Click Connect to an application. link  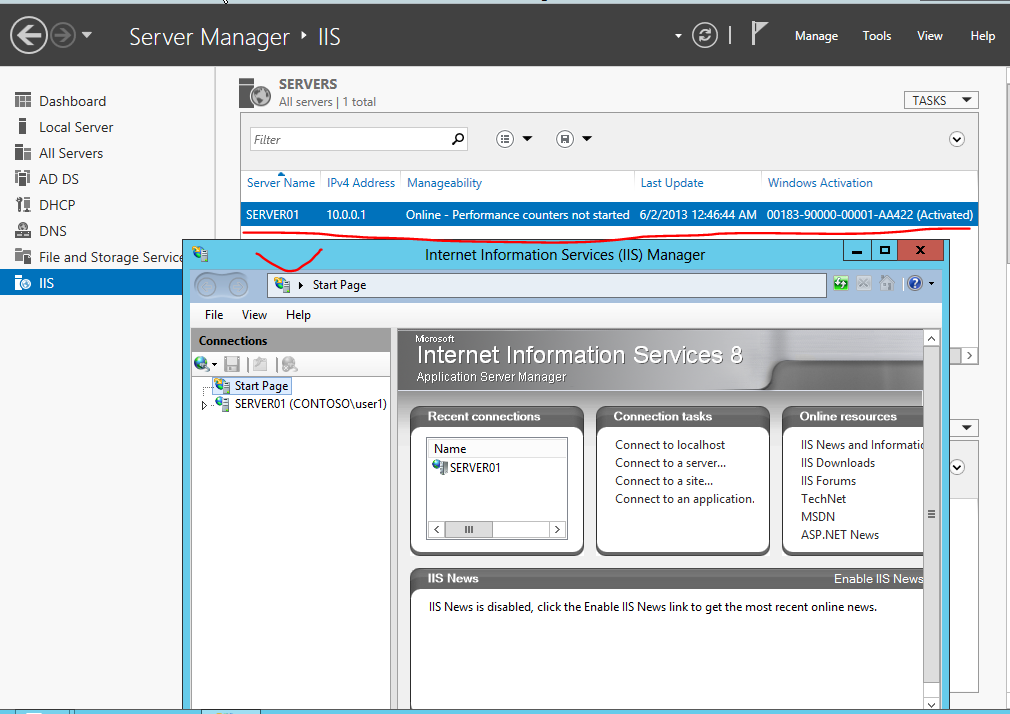[x=685, y=499]
